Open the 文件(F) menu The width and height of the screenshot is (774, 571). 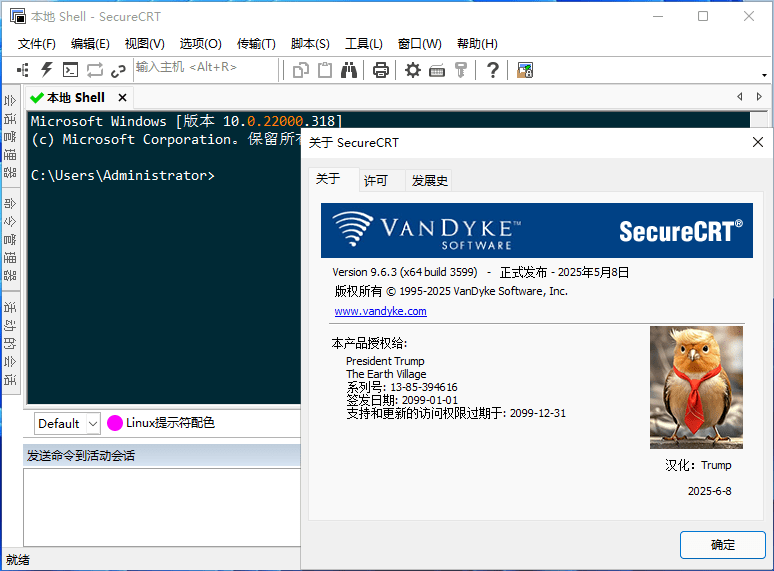(37, 44)
